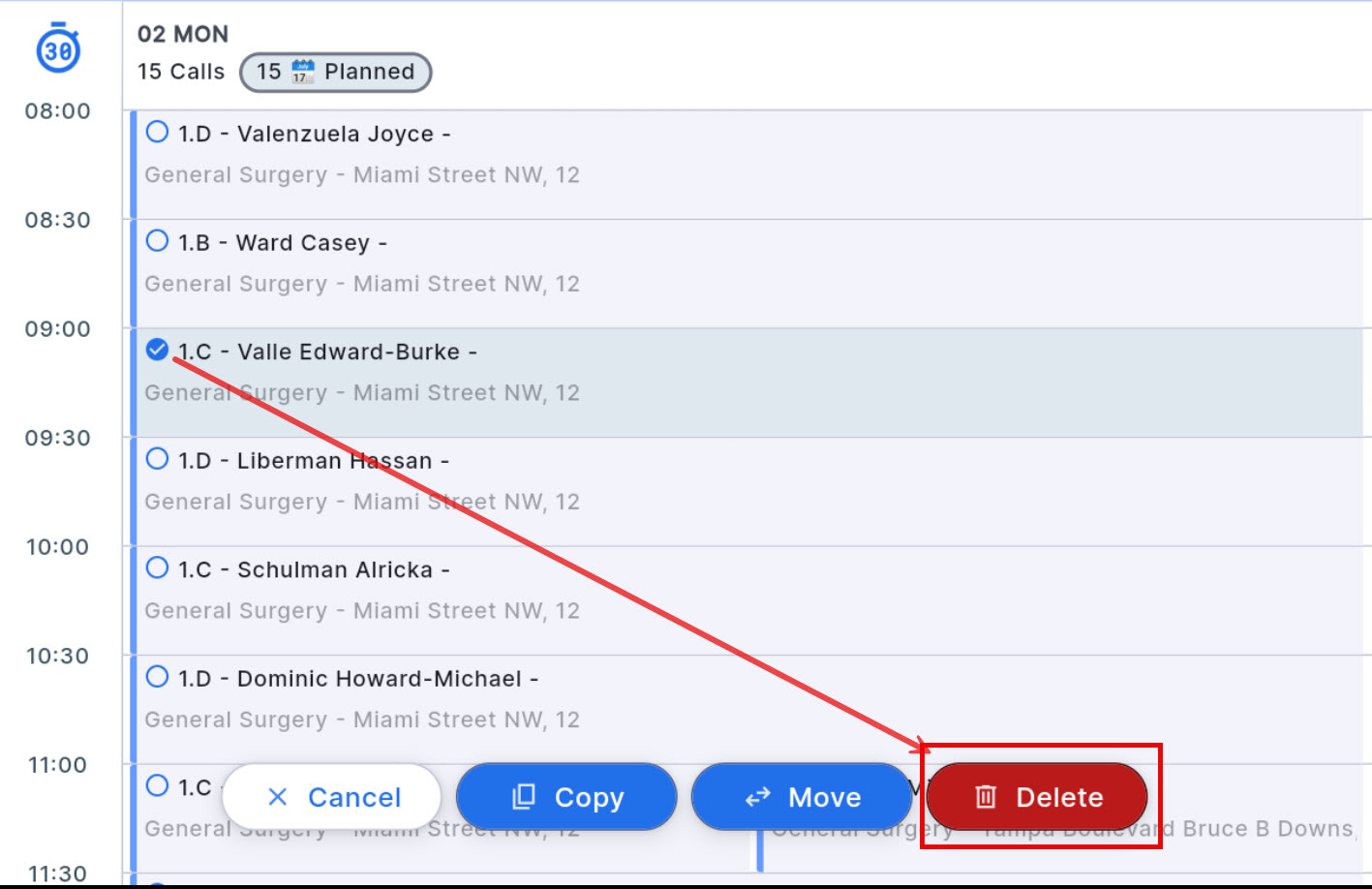Click the 02 MON day header
This screenshot has height=889, width=1372.
pos(182,34)
